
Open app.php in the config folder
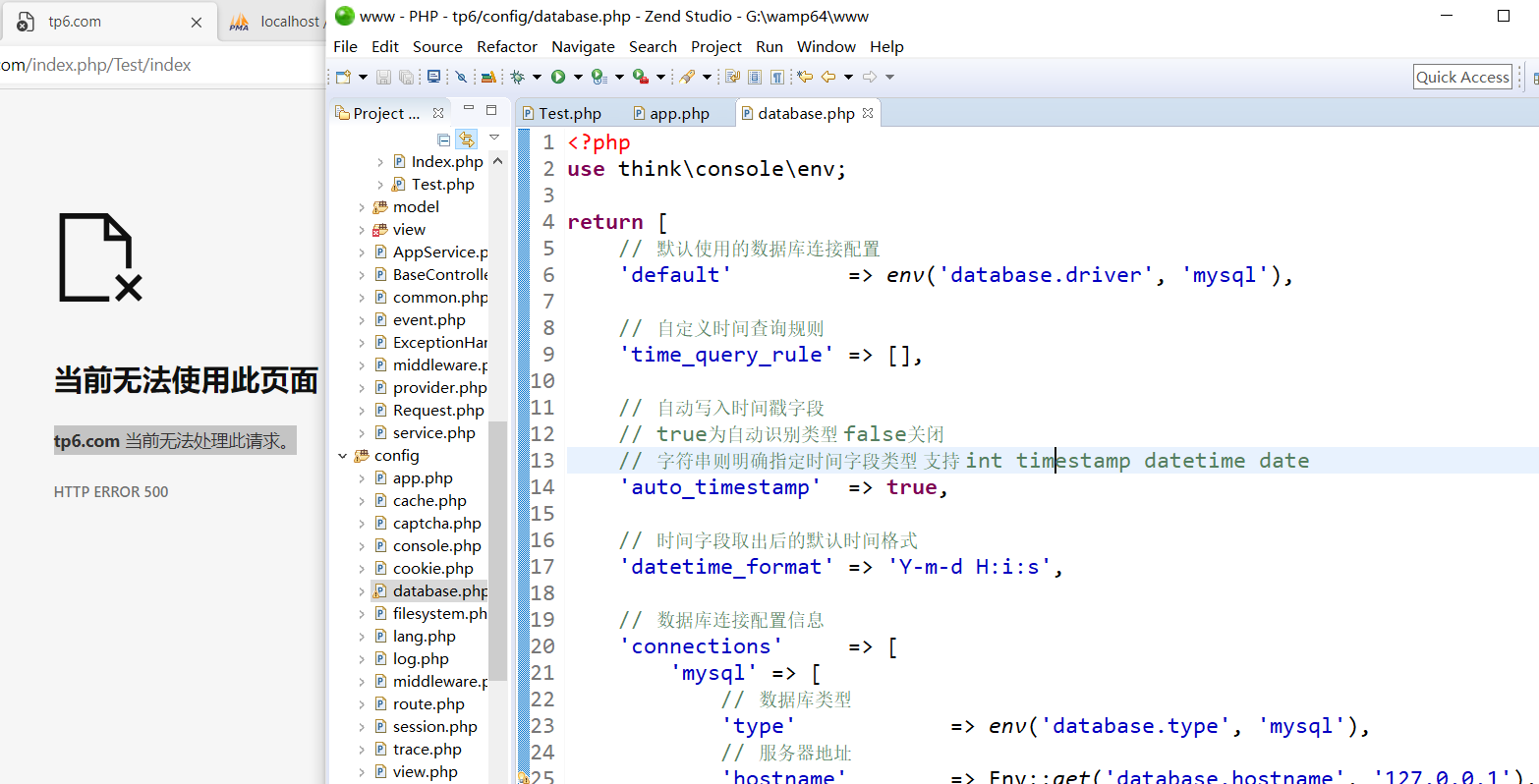point(423,478)
